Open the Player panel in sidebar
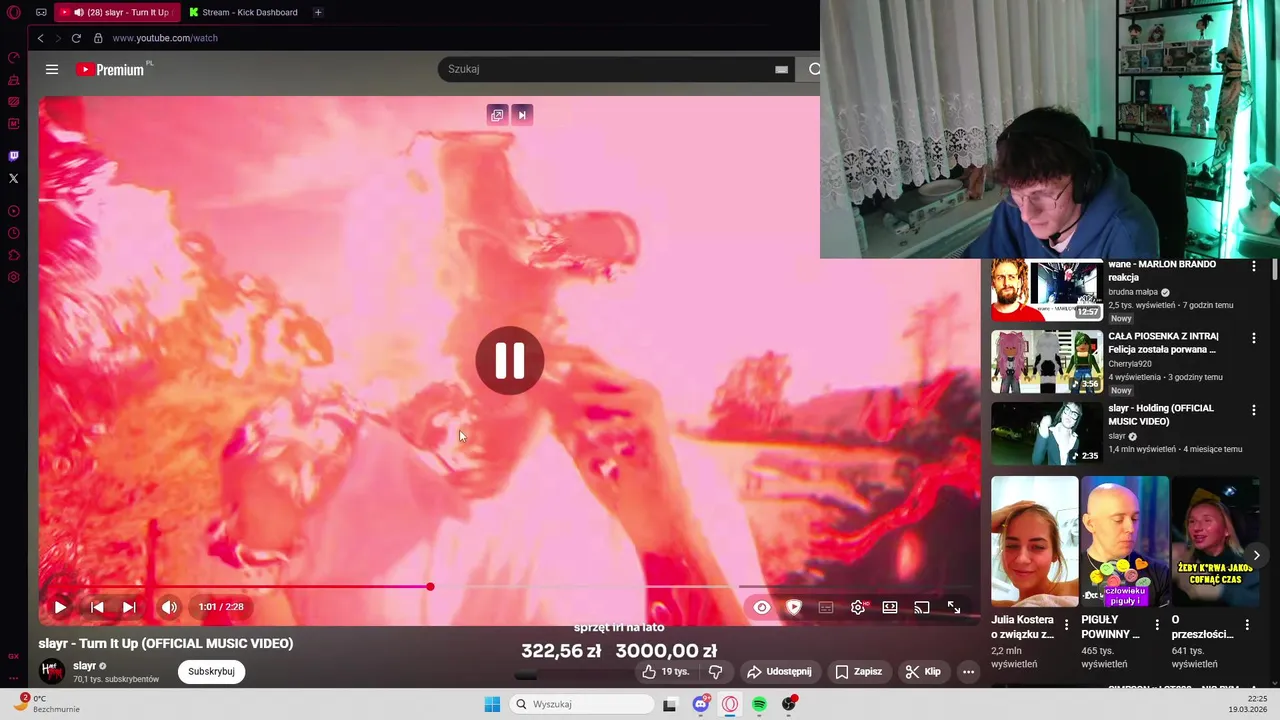Screen dimensions: 1280x720 (x=14, y=211)
